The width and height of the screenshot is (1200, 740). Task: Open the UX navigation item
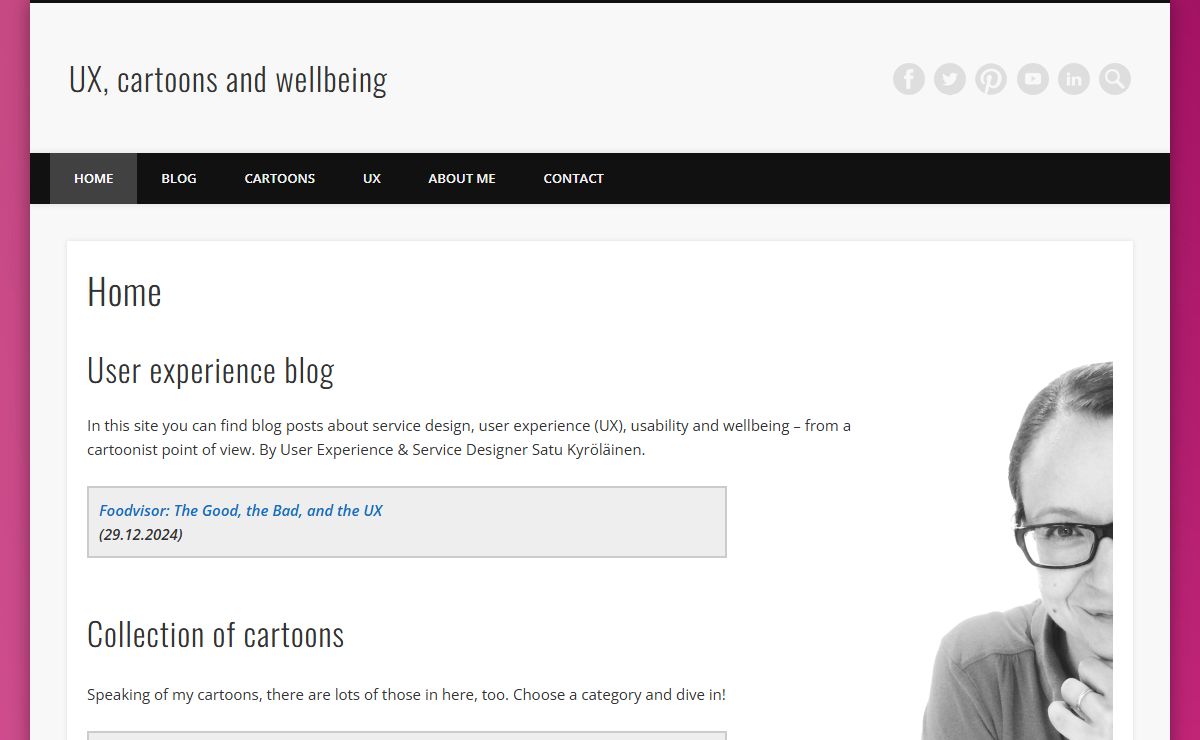(x=372, y=179)
